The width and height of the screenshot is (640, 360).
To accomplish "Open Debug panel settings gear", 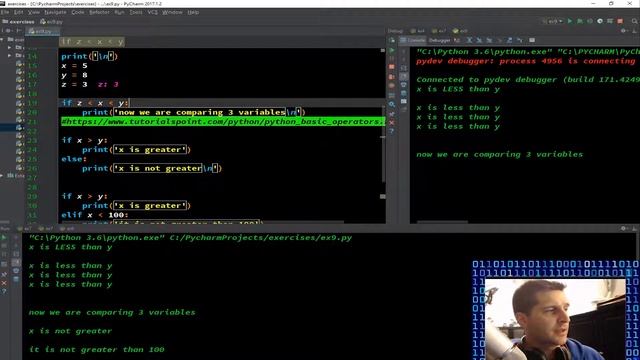I will (x=623, y=31).
